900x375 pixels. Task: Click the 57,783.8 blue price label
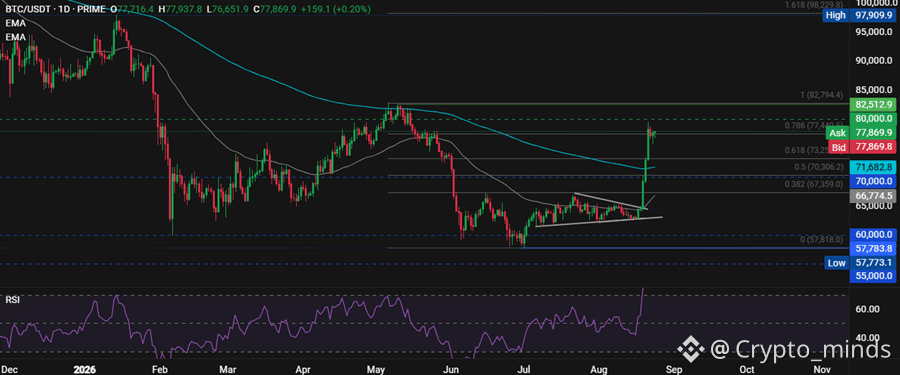[873, 249]
